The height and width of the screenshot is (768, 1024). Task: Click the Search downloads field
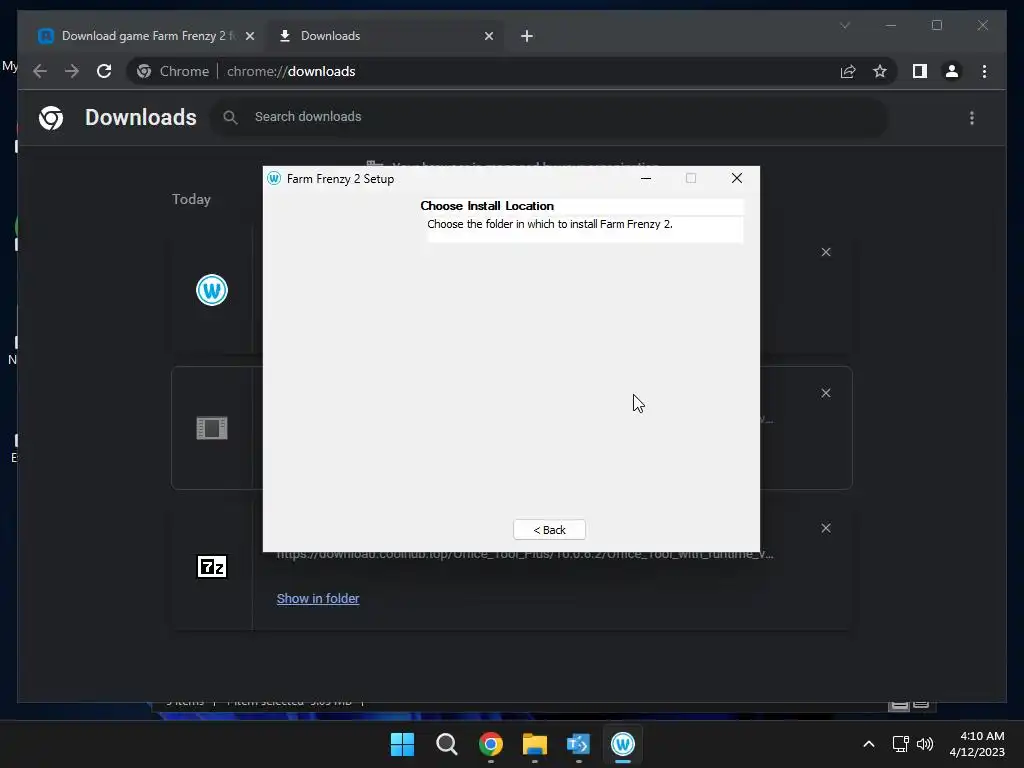[549, 117]
